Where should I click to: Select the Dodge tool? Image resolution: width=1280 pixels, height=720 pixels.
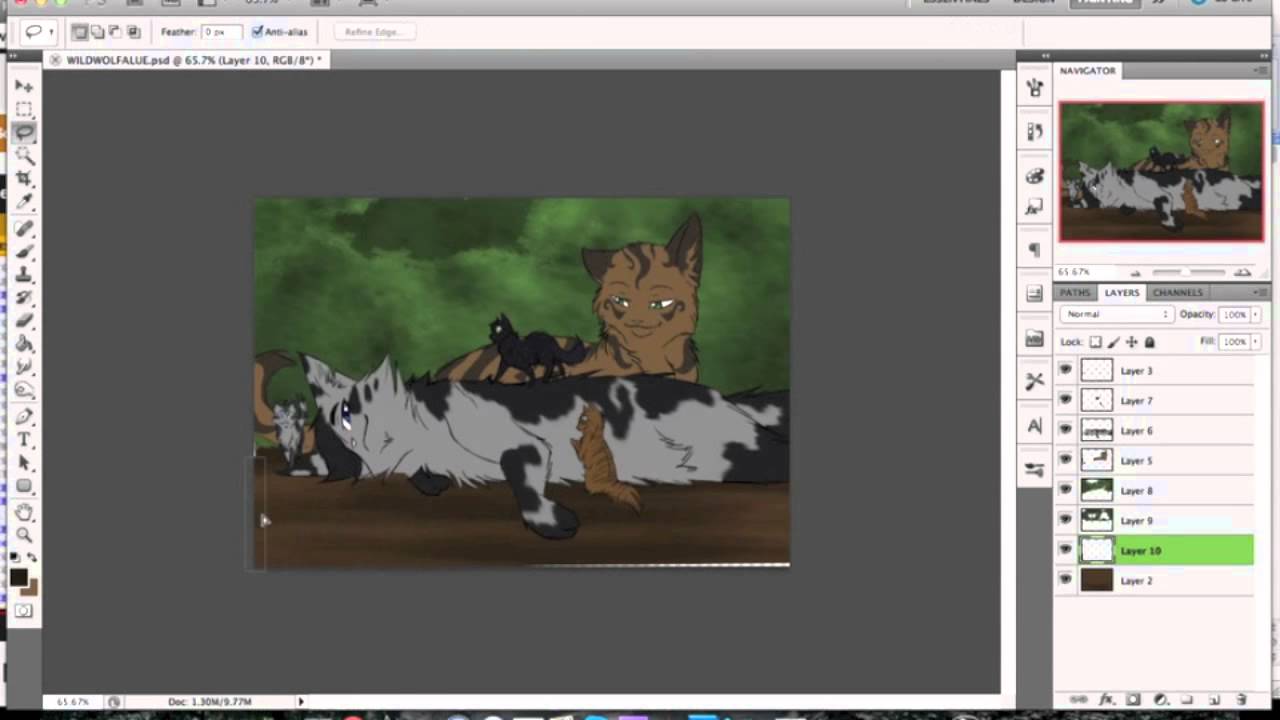[x=24, y=390]
